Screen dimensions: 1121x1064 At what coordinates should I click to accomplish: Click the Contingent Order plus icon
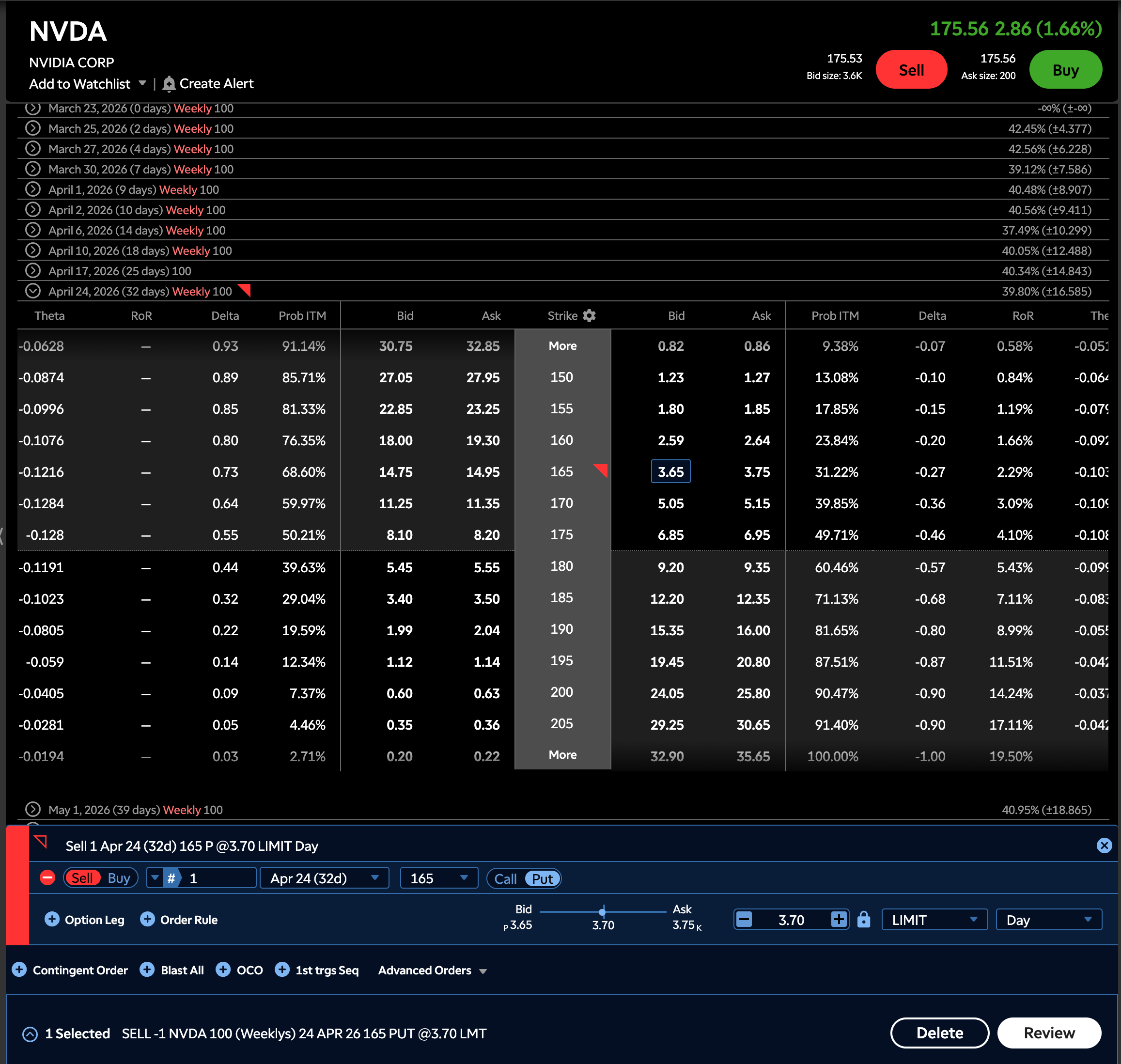(19, 970)
